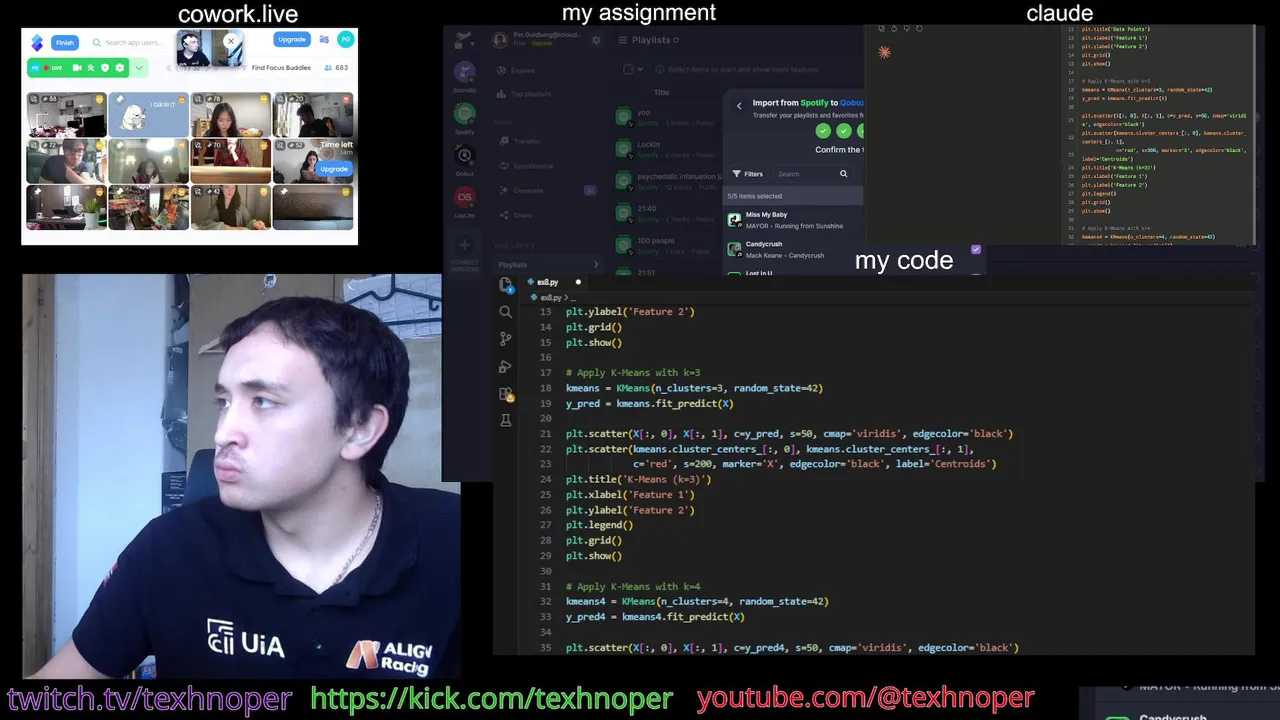1280x720 pixels.
Task: Toggle the select-all checkbox in Playlists
Action: pyautogui.click(x=628, y=69)
